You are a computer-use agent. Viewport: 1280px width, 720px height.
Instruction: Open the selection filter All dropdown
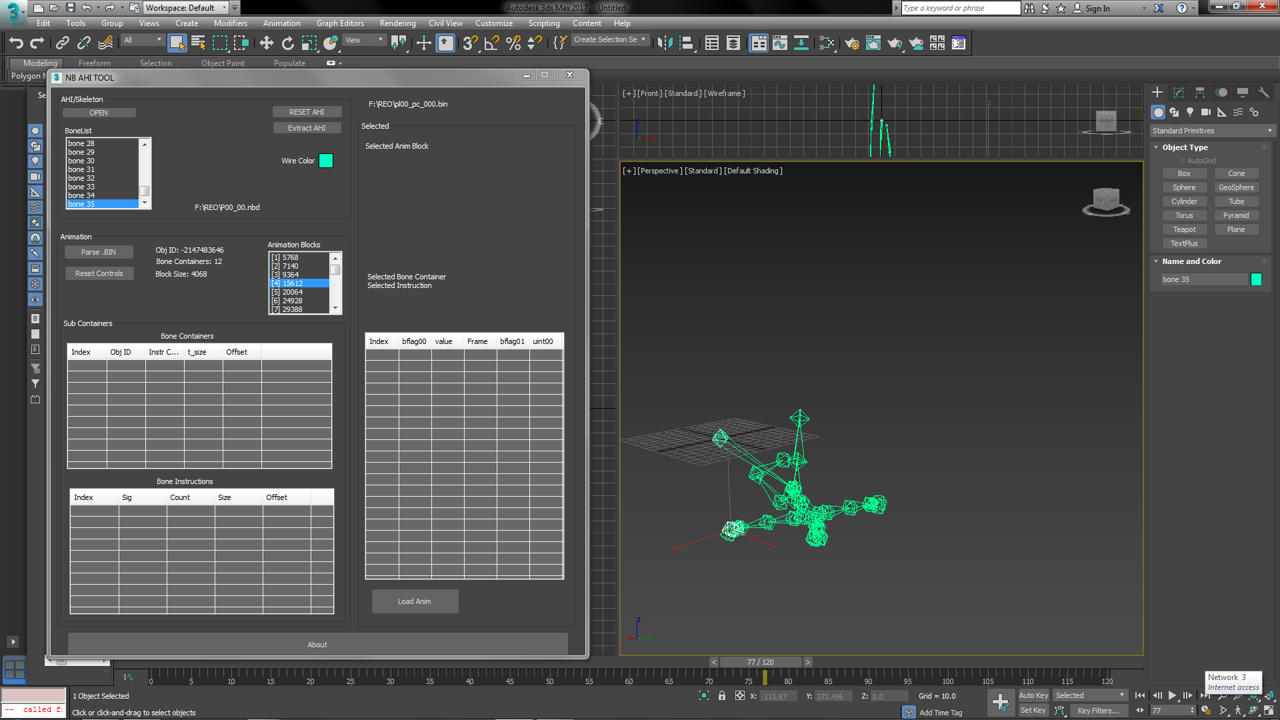(142, 41)
